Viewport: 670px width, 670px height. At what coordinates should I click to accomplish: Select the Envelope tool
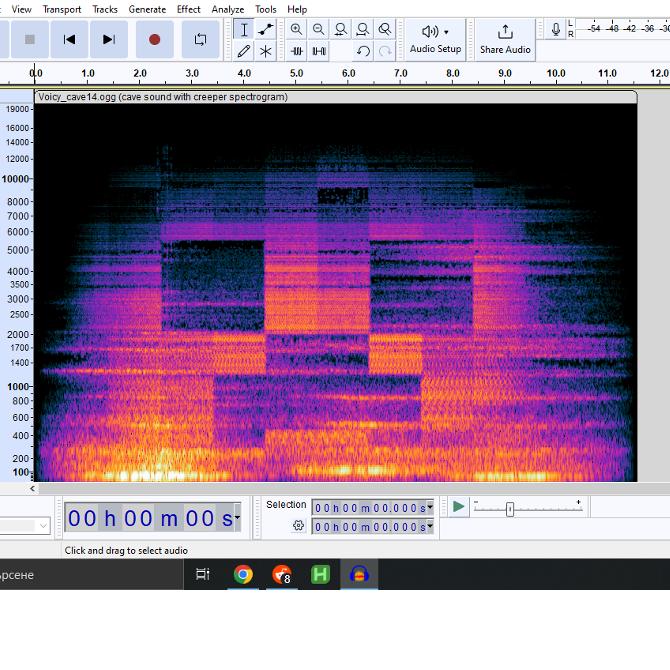[265, 30]
